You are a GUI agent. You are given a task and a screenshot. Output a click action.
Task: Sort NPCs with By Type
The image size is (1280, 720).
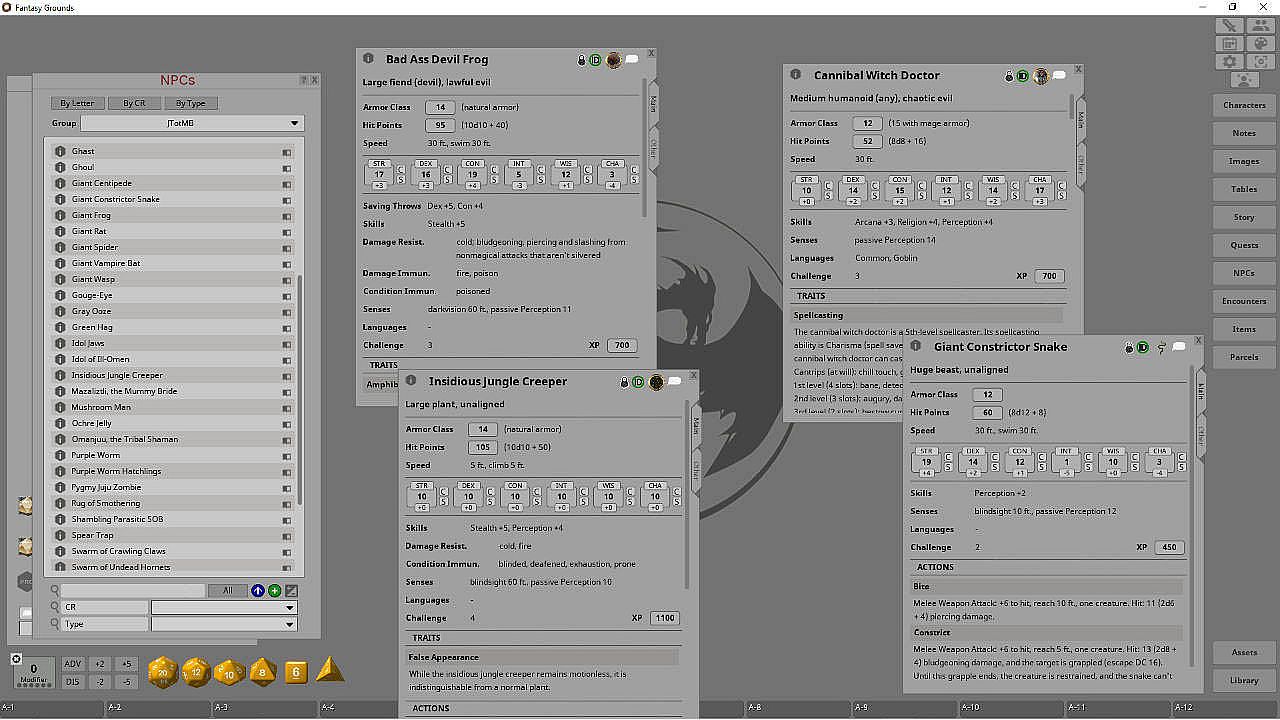190,103
